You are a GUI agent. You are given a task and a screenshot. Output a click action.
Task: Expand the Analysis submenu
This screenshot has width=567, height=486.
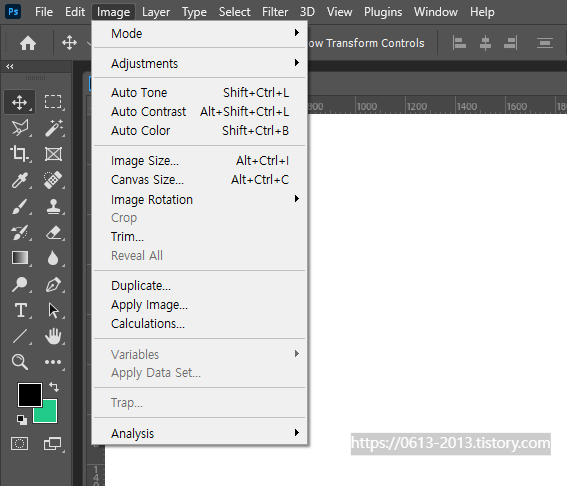tap(200, 433)
